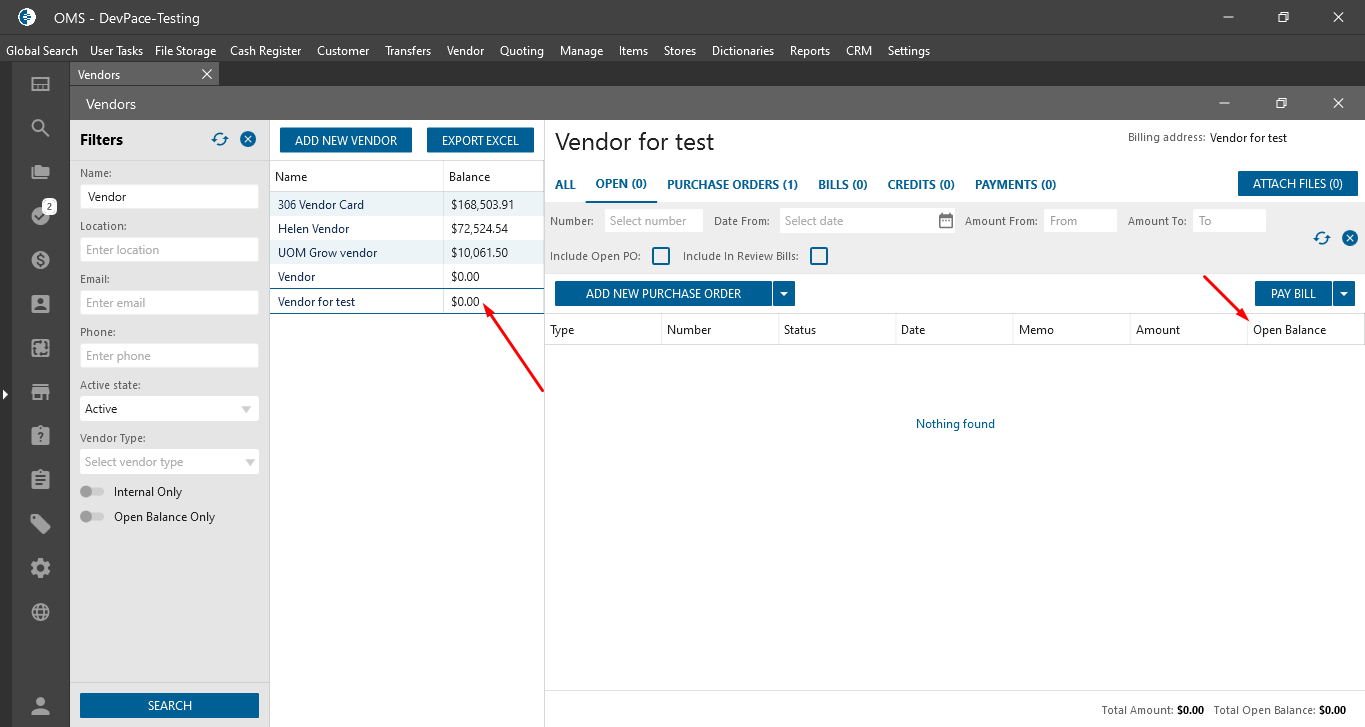Open the user profile icon at sidebar bottom
Screen dimensions: 1365x727
point(40,706)
